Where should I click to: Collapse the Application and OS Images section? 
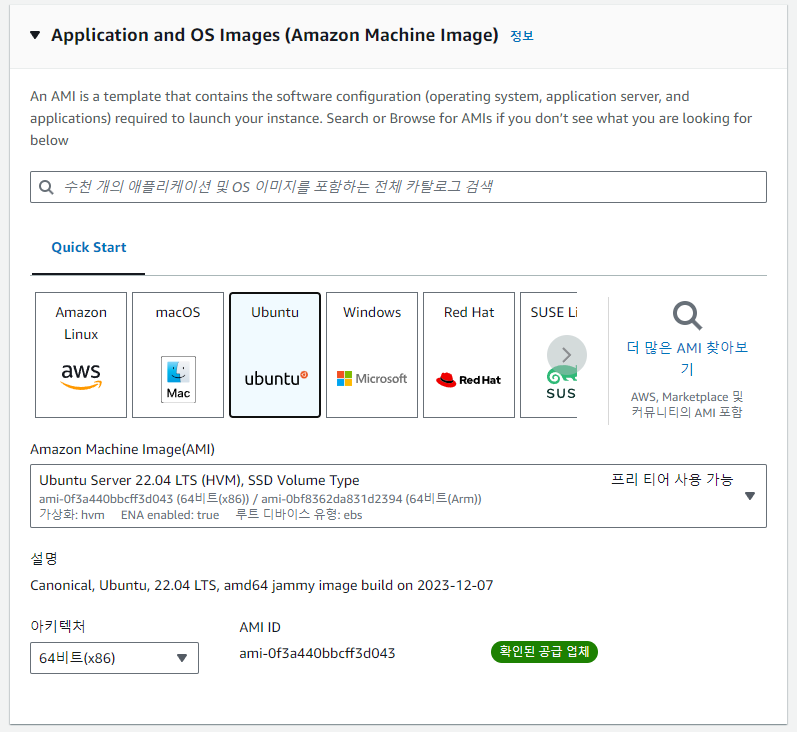click(x=35, y=35)
